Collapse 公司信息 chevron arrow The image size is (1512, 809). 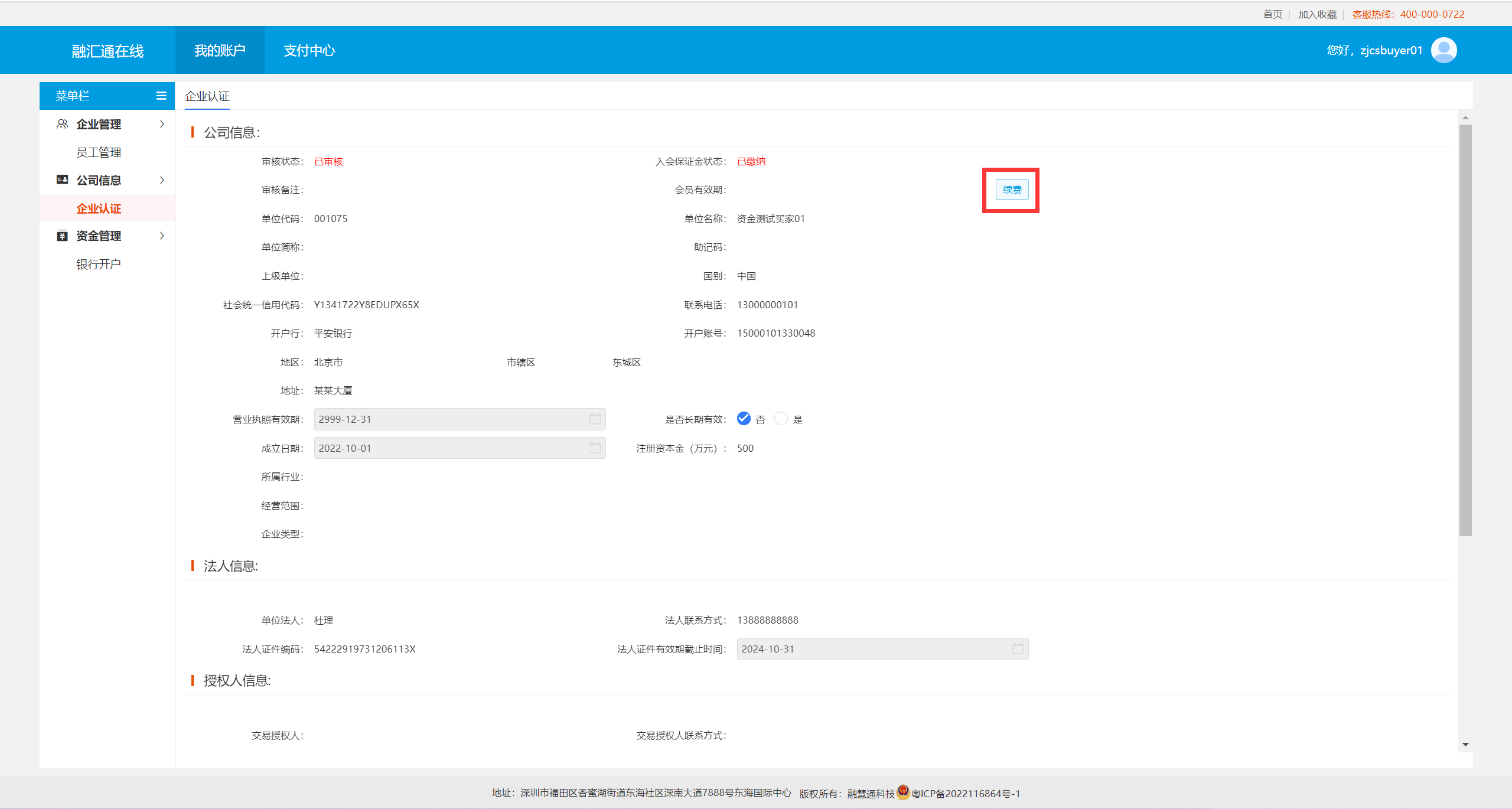pos(162,180)
